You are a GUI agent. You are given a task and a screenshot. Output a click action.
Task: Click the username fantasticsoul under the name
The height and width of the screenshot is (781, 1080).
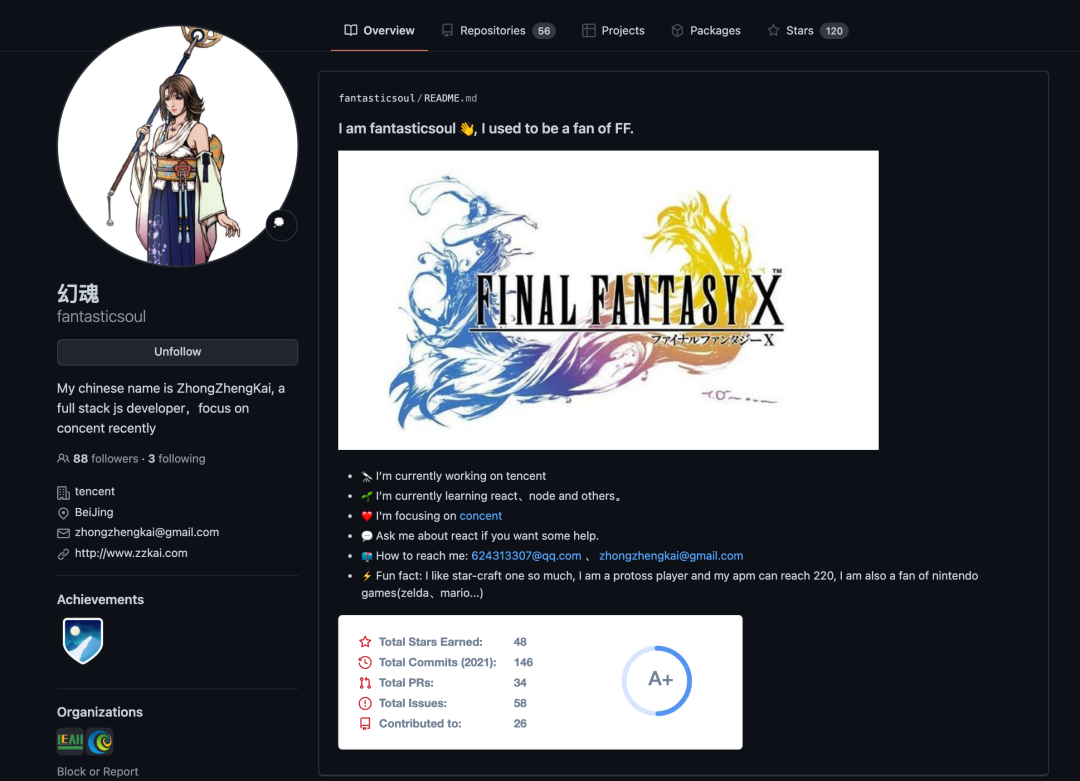coord(101,317)
